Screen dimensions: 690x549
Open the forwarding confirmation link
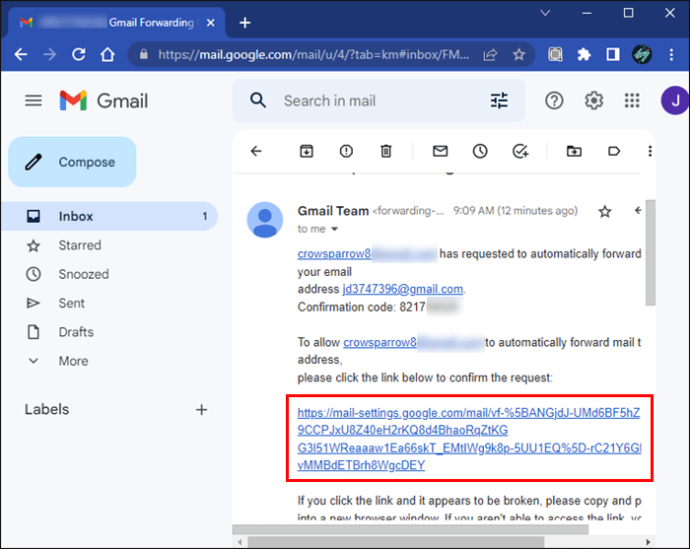coord(469,439)
